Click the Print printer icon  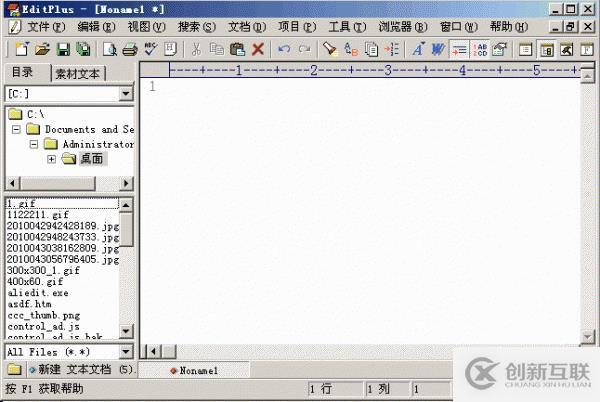click(130, 49)
